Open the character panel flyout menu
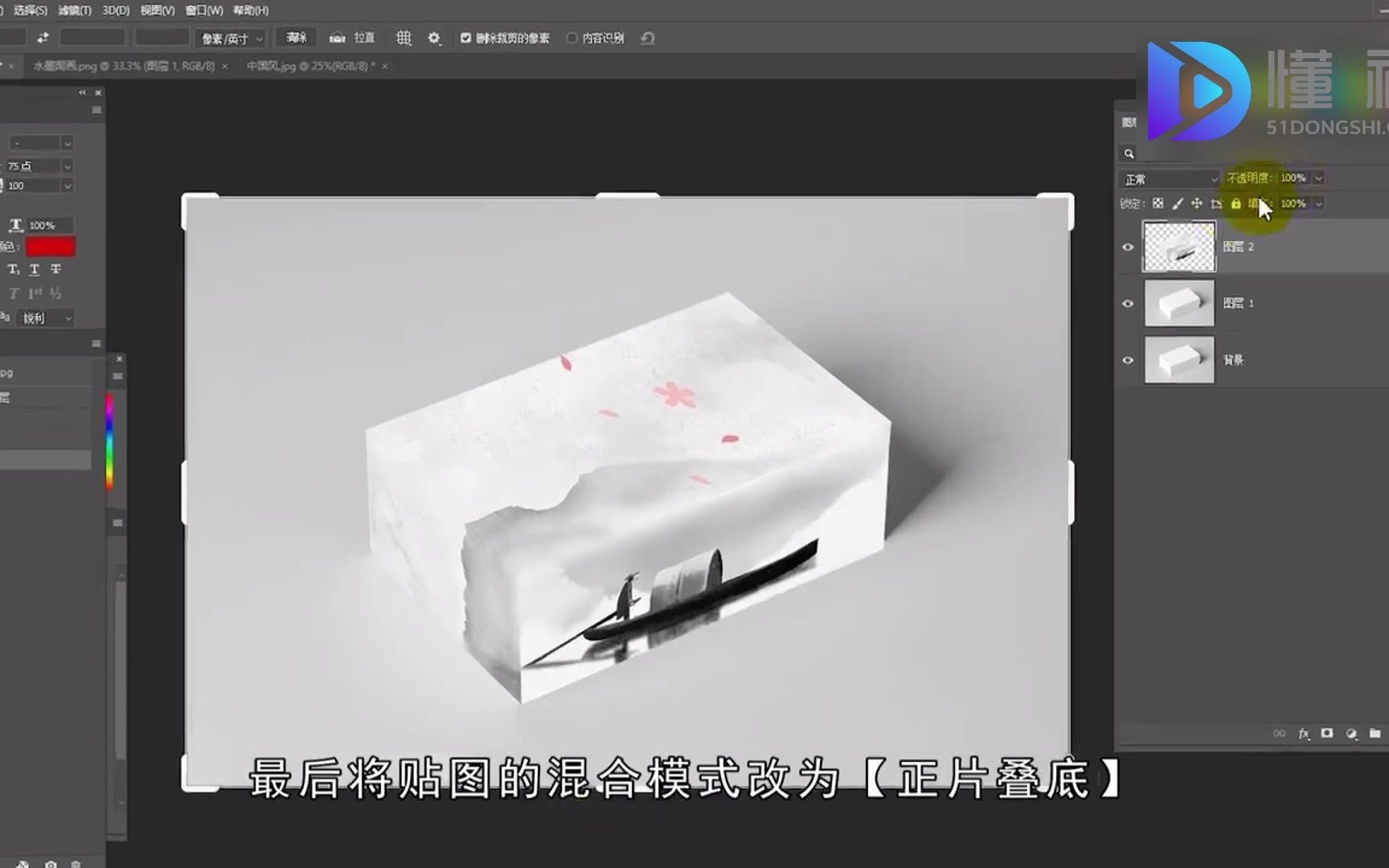This screenshot has width=1389, height=868. (x=96, y=110)
